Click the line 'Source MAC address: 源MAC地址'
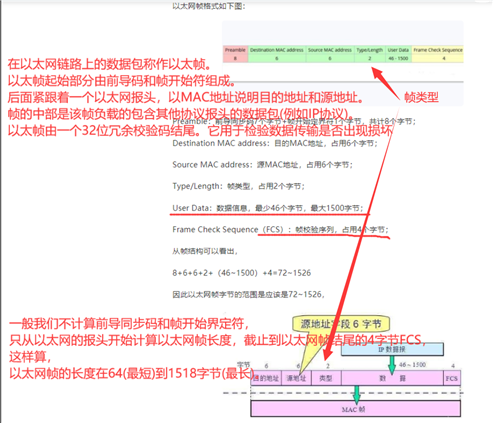This screenshot has width=493, height=423. pos(262,165)
